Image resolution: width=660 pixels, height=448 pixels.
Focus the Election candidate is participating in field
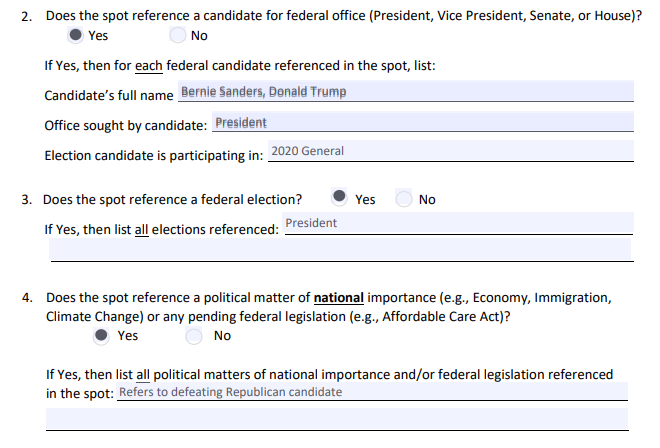click(x=450, y=151)
